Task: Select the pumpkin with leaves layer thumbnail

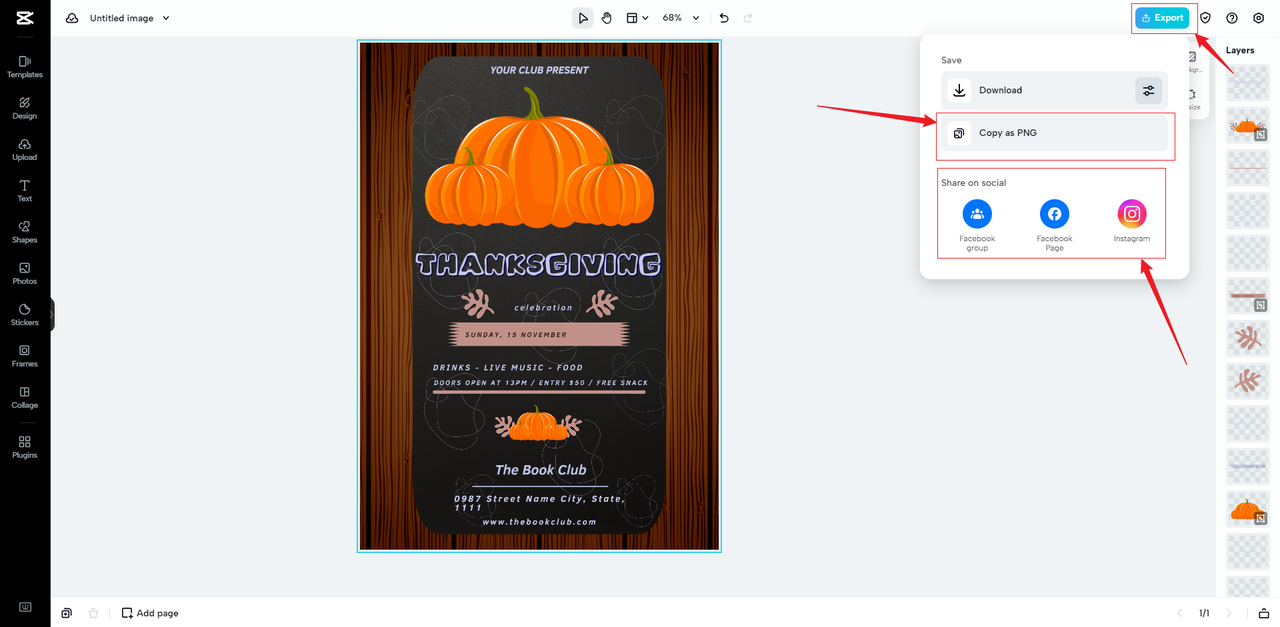Action: [x=1247, y=124]
